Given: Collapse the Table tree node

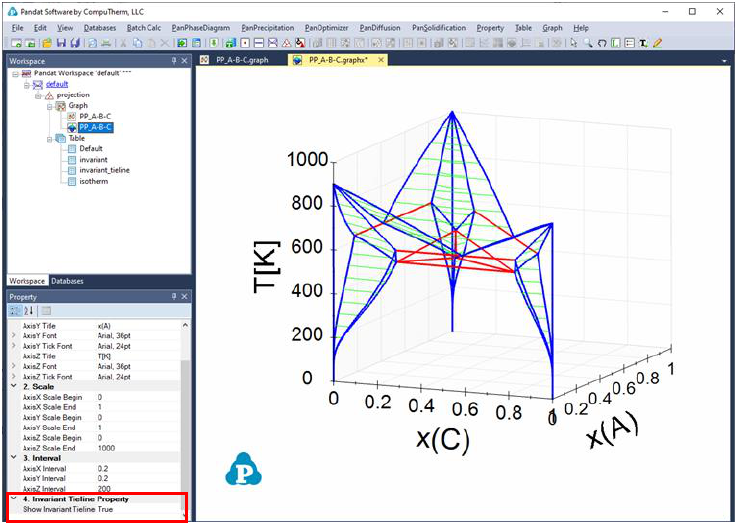Looking at the screenshot, I should [50, 138].
